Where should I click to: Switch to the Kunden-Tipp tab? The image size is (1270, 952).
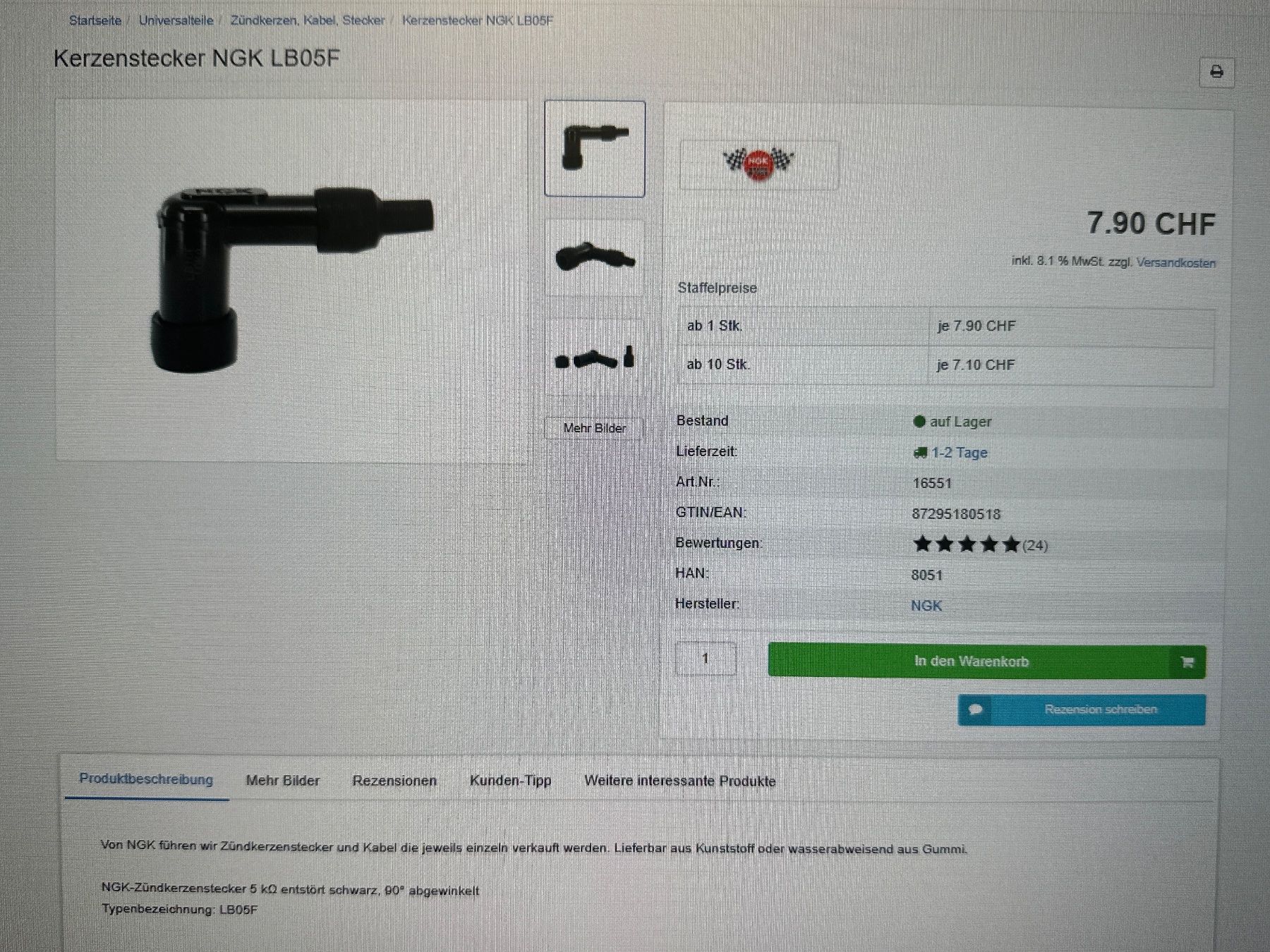click(x=510, y=781)
